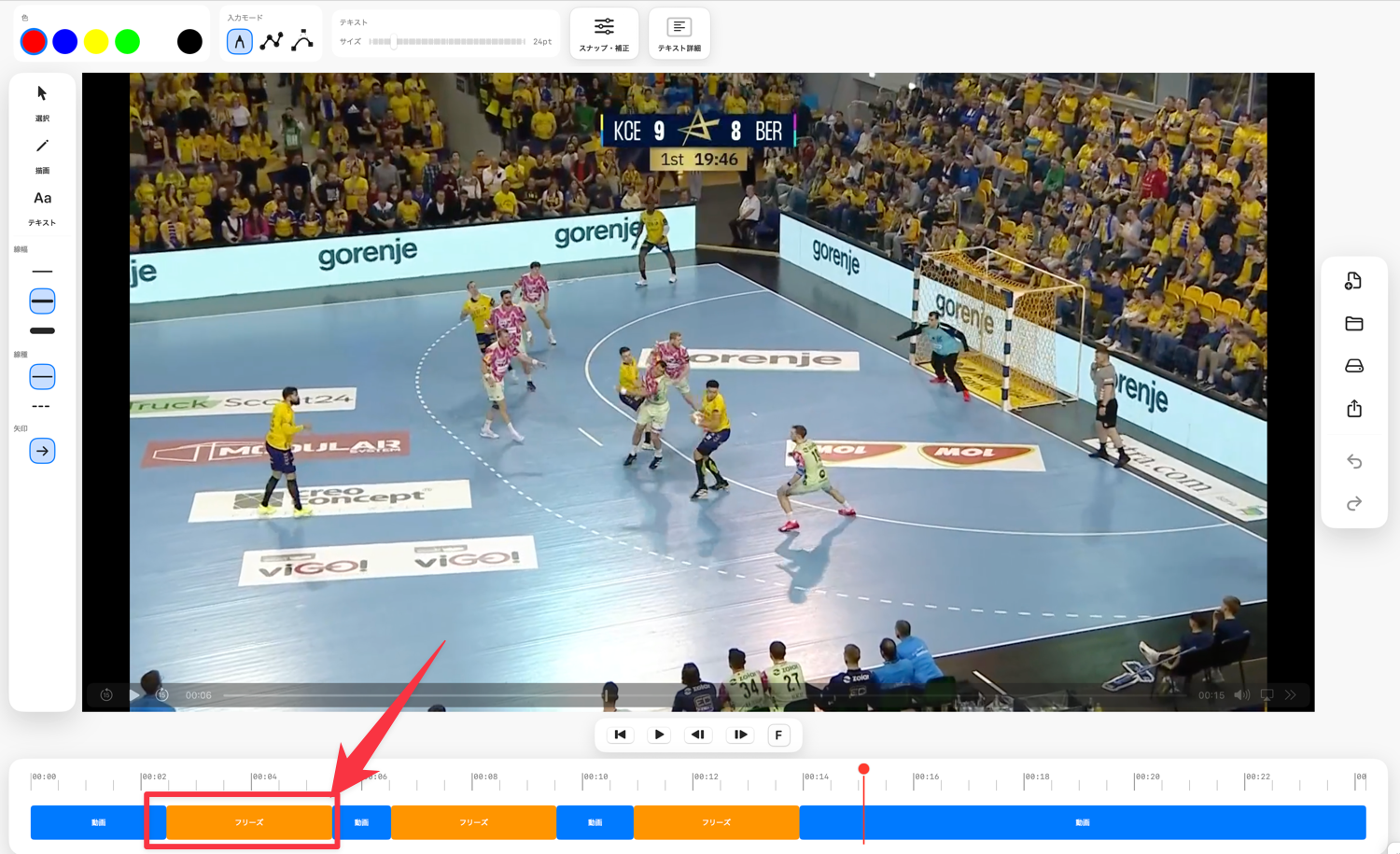Open the スナップ・補正 settings panel
The image size is (1400, 854).
pos(604,34)
